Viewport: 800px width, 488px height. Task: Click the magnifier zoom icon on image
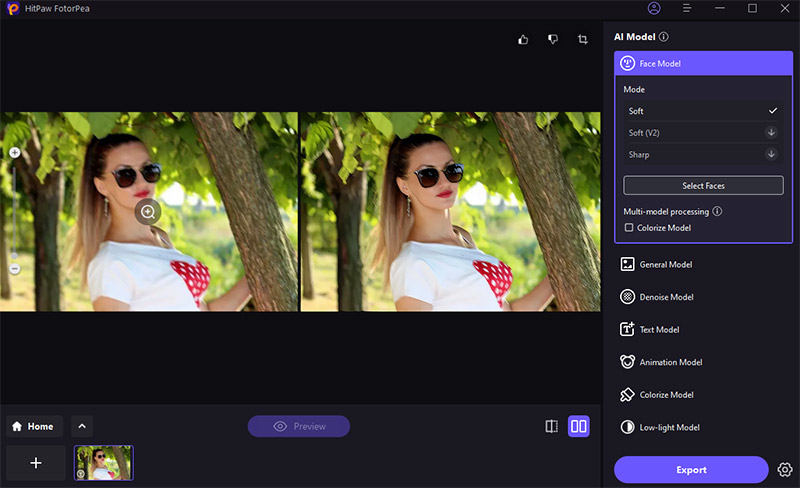[x=148, y=211]
